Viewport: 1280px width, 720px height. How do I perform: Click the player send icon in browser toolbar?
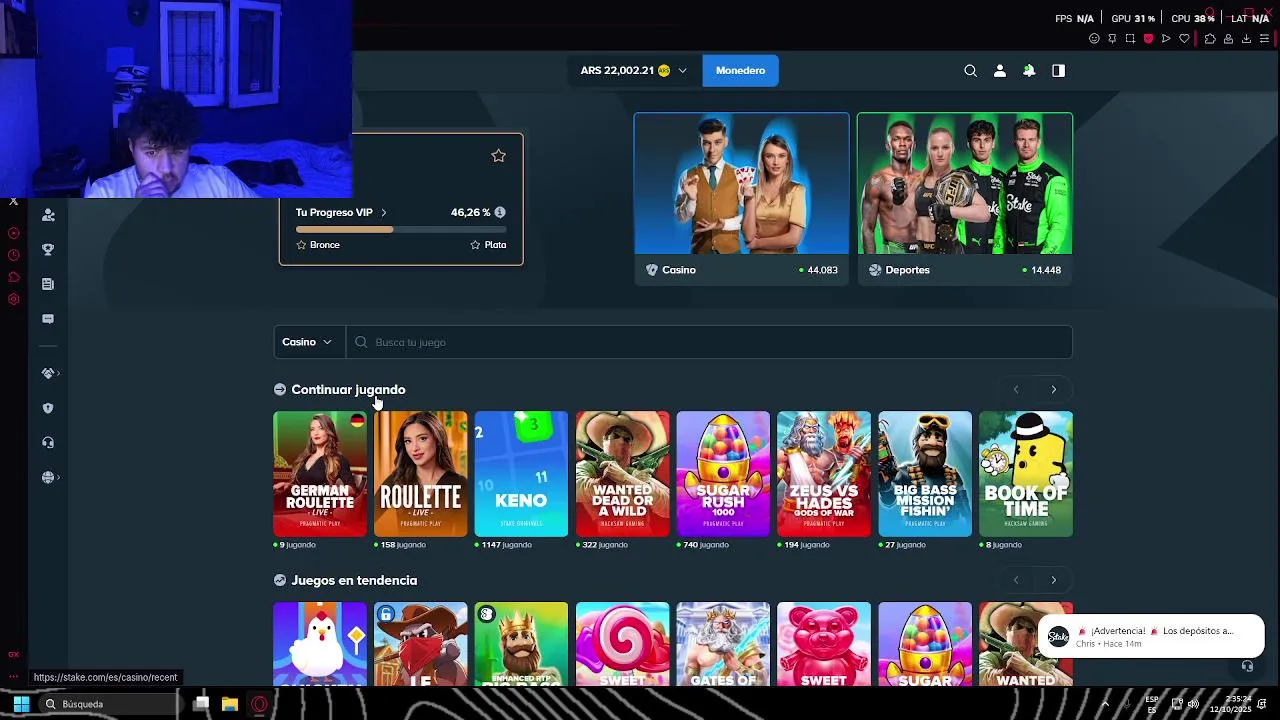click(x=1166, y=38)
